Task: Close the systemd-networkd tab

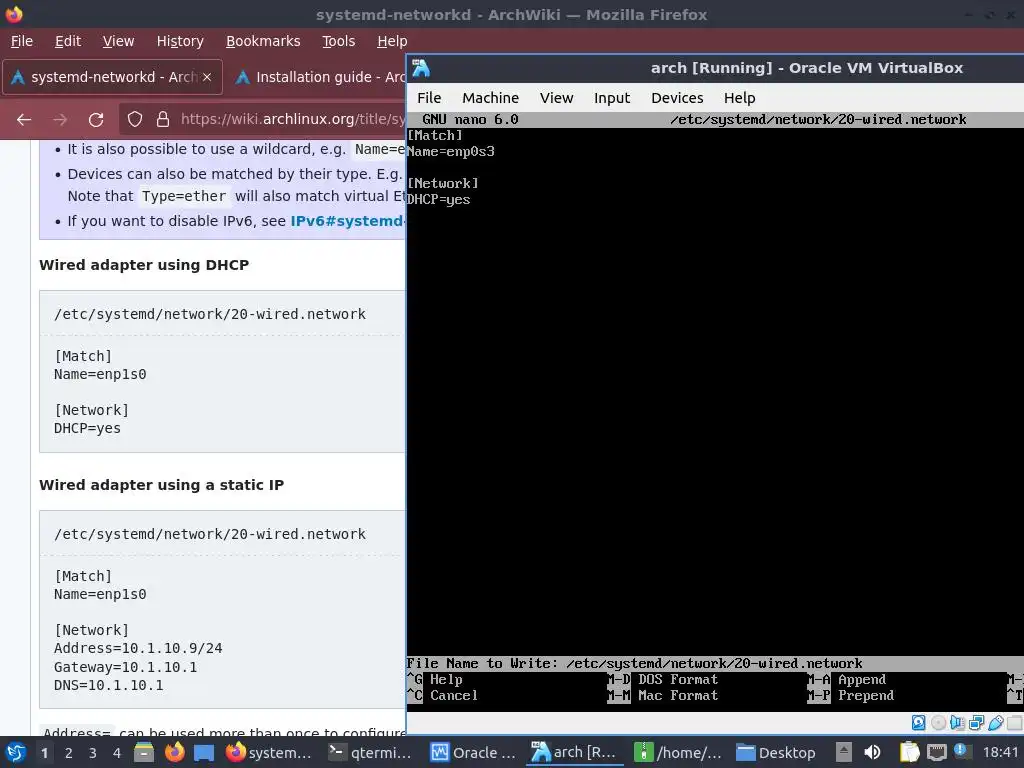Action: pos(207,77)
